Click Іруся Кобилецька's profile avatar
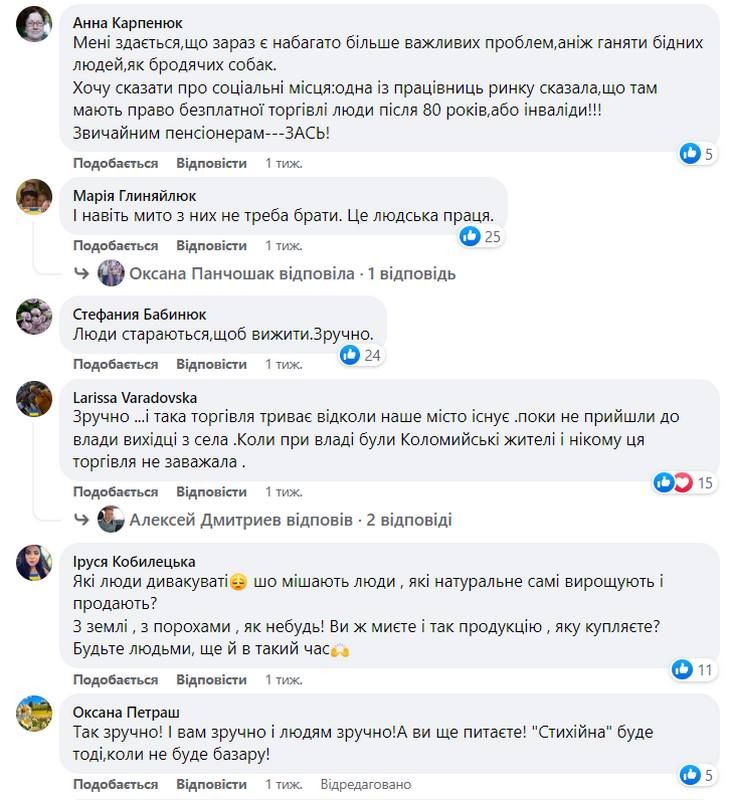The image size is (729, 800). pos(35,562)
